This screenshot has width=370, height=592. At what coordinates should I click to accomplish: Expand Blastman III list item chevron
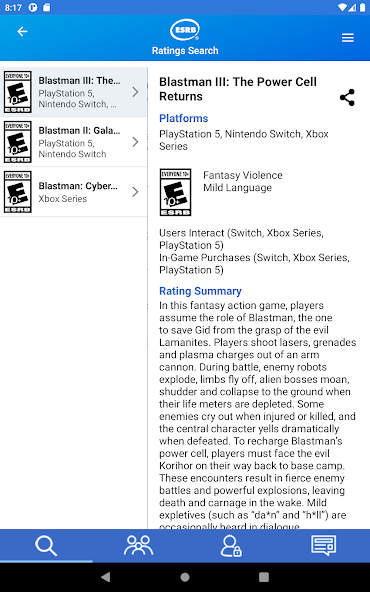136,92
